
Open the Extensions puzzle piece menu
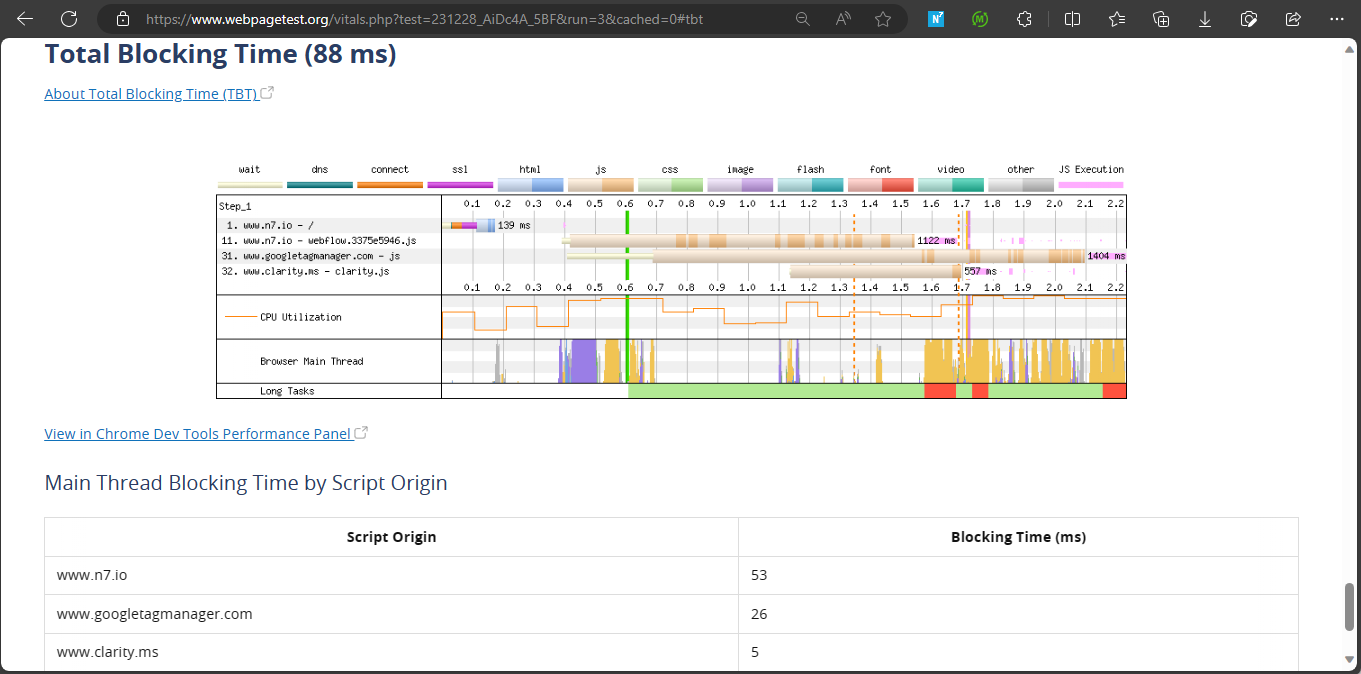[x=1024, y=19]
